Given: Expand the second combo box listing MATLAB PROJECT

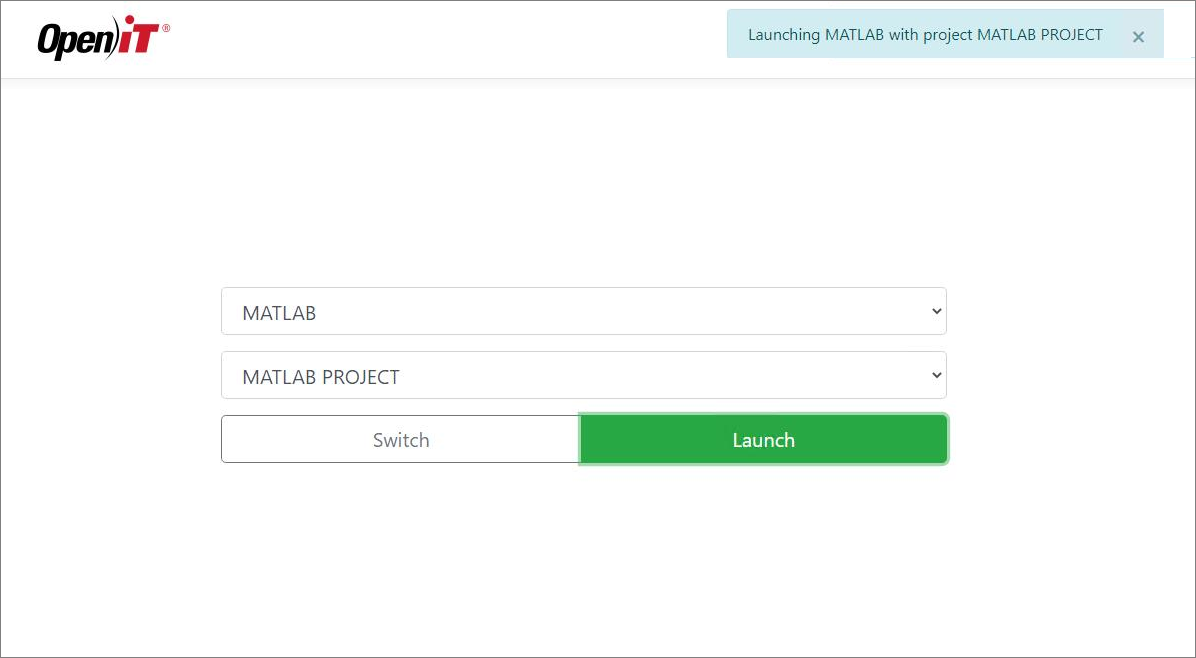Looking at the screenshot, I should click(583, 375).
